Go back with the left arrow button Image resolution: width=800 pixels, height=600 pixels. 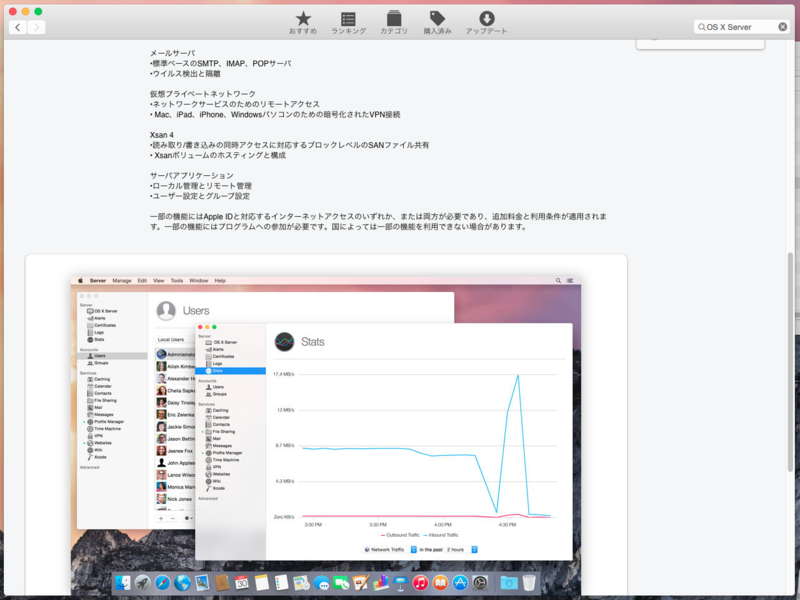point(18,27)
